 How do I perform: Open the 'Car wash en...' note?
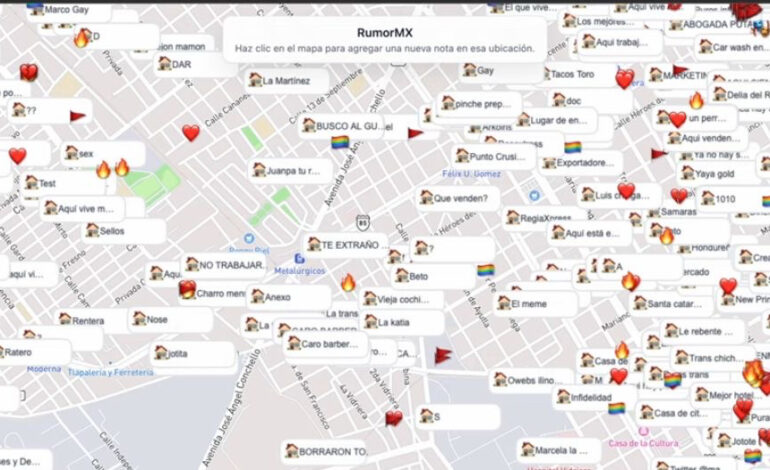(x=734, y=47)
